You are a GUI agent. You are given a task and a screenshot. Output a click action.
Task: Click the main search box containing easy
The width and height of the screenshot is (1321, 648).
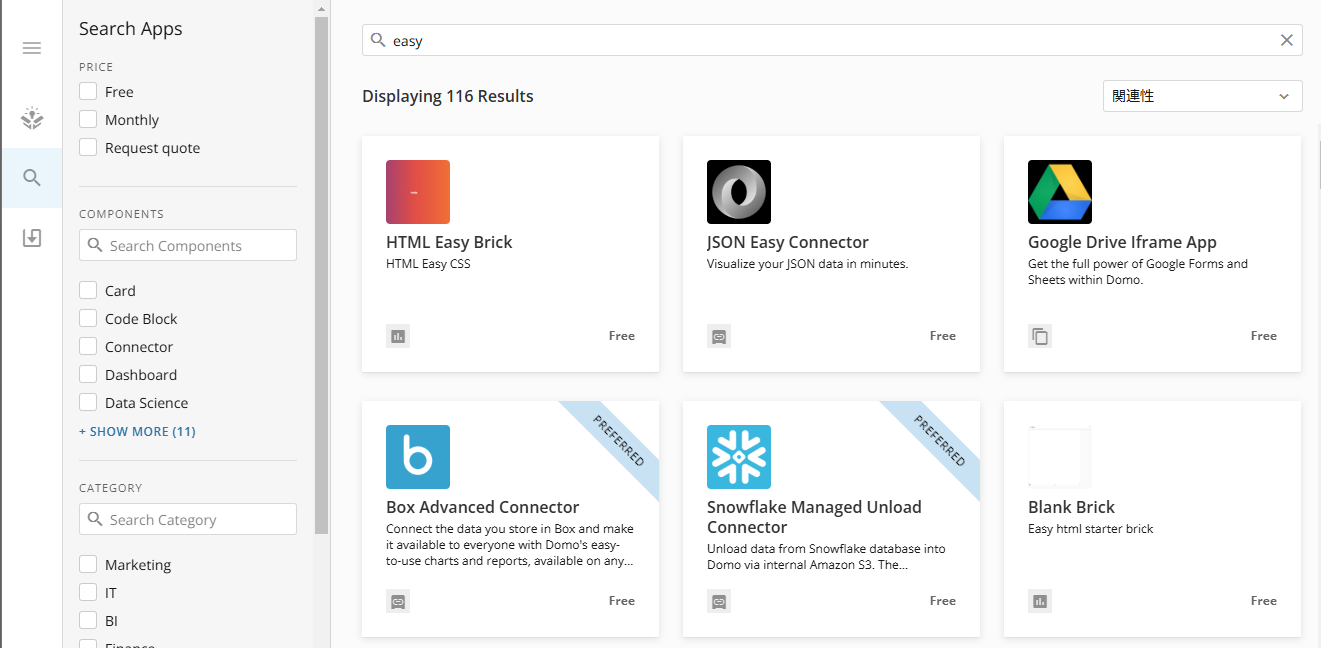coord(832,40)
